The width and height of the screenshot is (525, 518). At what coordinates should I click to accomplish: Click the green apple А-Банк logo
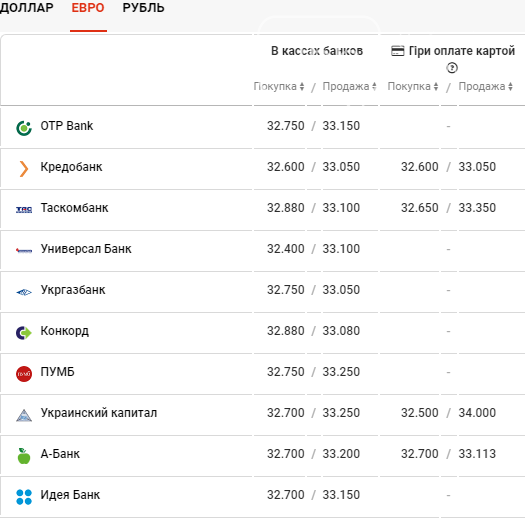[24, 456]
